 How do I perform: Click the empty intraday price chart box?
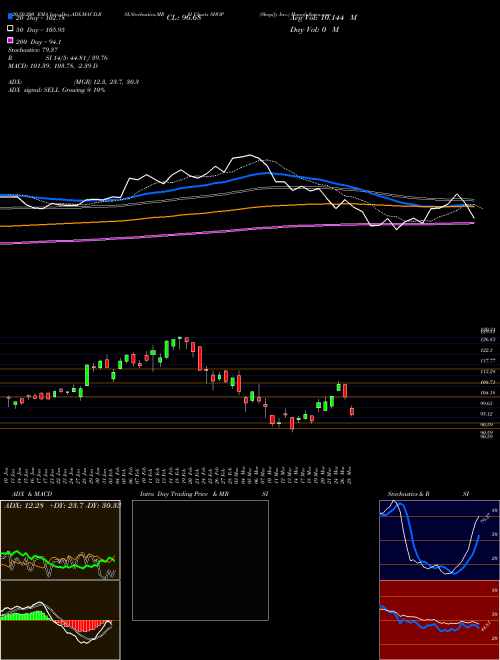pos(200,560)
